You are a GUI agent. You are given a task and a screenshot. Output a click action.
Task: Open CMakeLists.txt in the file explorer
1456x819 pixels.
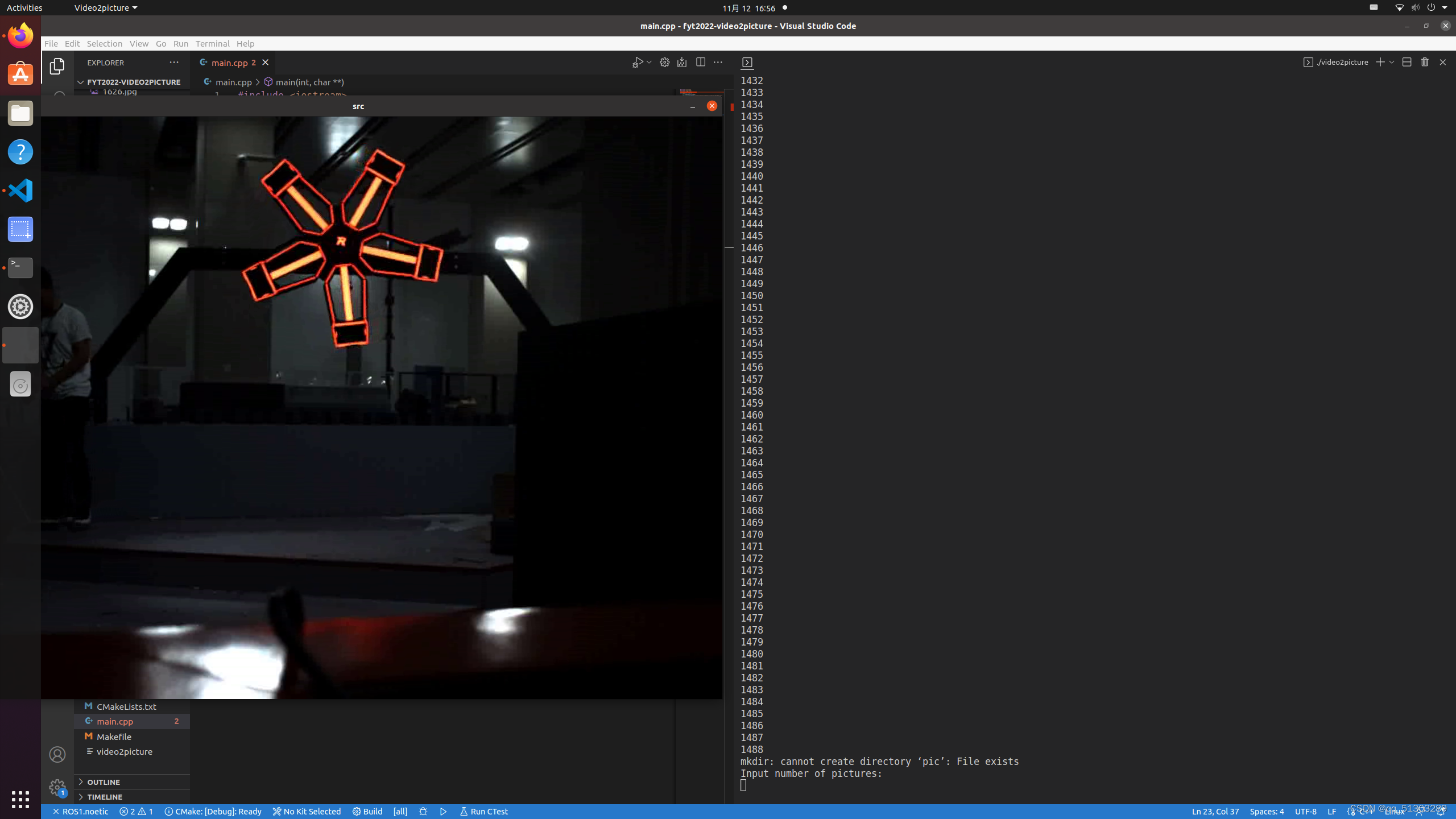(126, 706)
